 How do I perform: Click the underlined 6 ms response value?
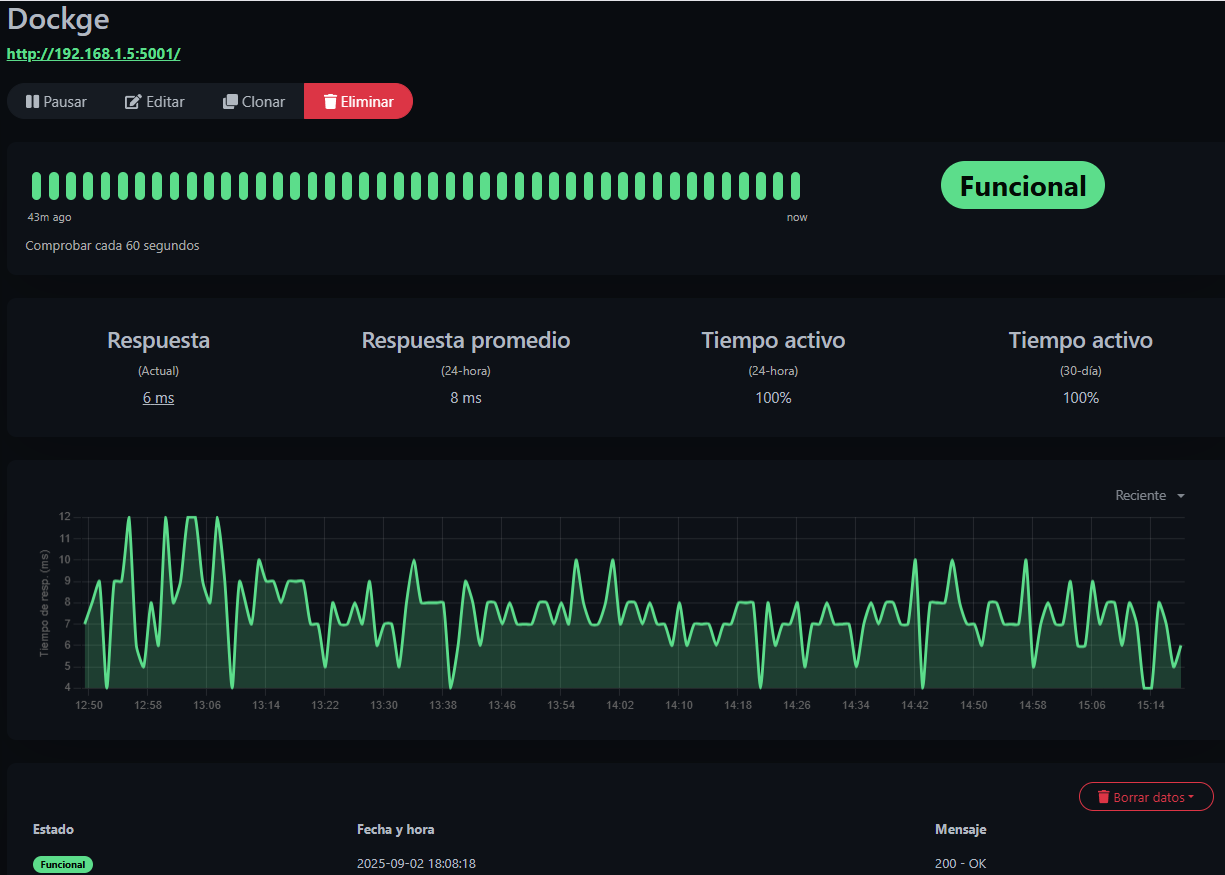(158, 398)
